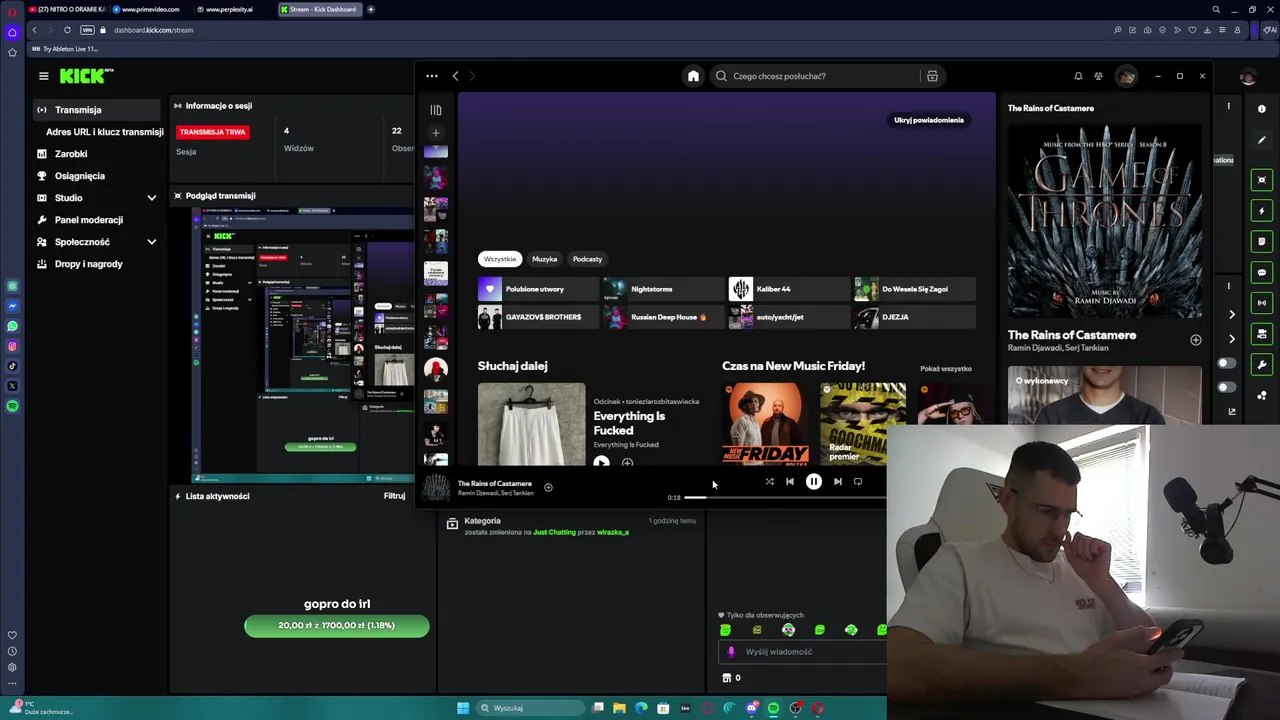Image resolution: width=1280 pixels, height=720 pixels.
Task: Add track to library in Now Playing panel
Action: pos(1196,340)
